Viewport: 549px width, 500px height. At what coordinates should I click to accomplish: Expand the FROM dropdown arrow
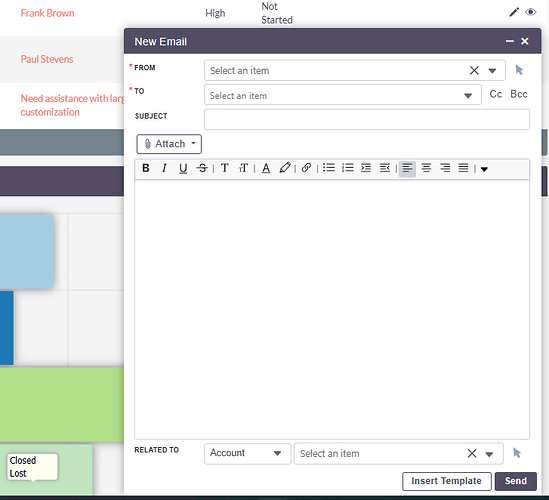point(492,71)
